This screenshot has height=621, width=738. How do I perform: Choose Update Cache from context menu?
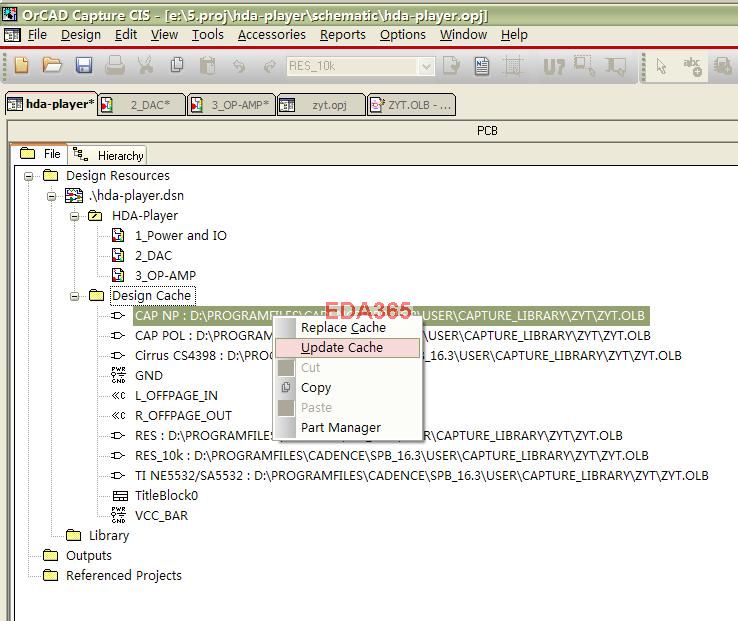(x=347, y=348)
